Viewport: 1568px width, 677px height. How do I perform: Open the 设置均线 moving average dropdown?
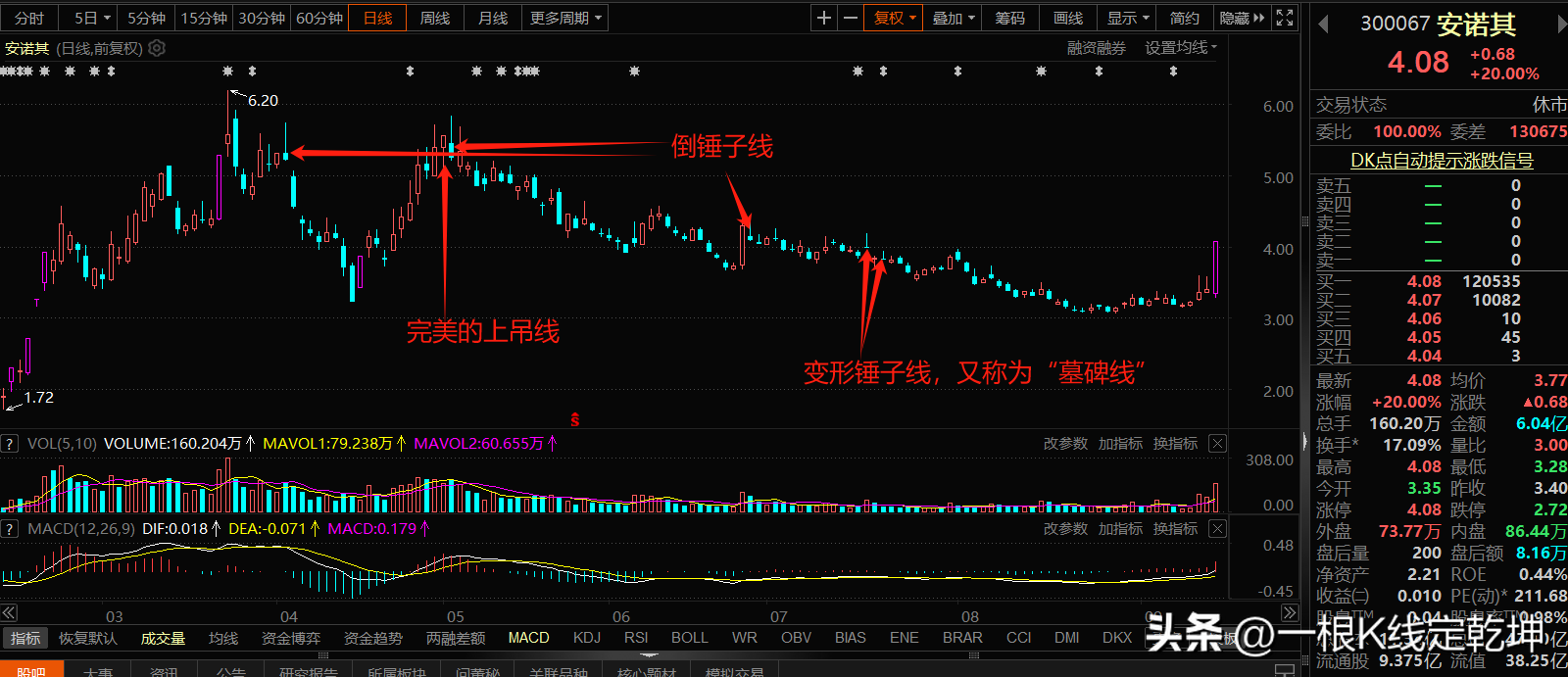(x=1181, y=48)
